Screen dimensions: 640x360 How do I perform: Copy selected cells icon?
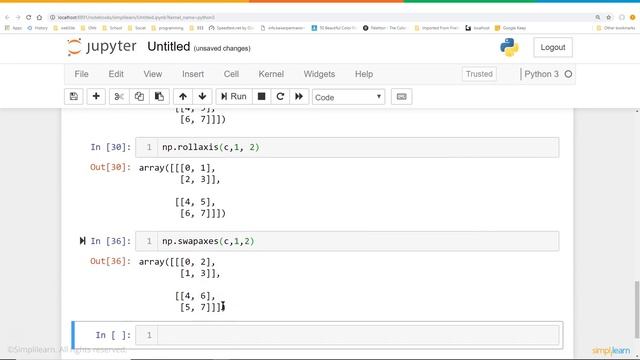click(139, 97)
